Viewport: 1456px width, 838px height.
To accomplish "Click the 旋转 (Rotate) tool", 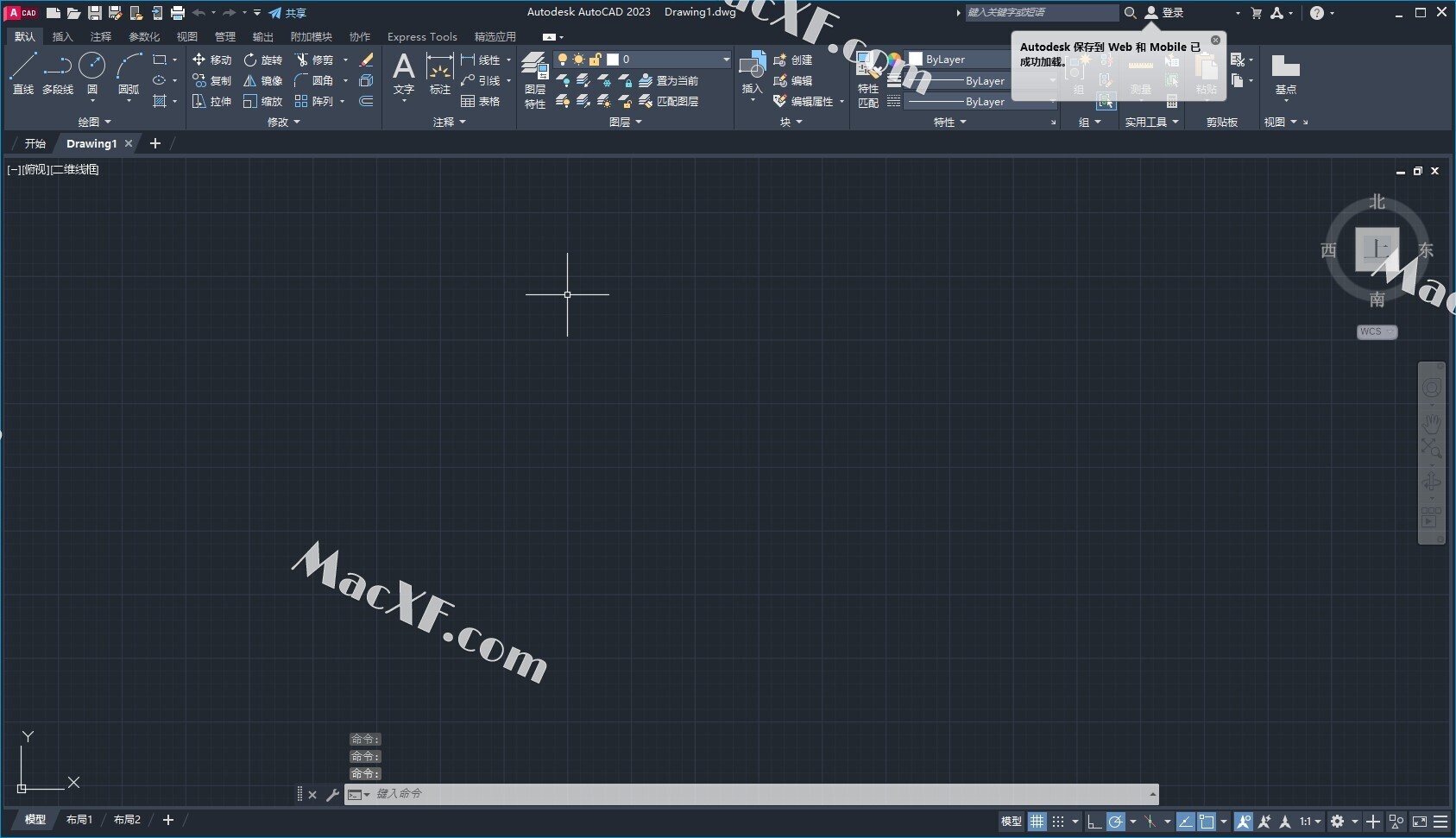I will click(263, 60).
